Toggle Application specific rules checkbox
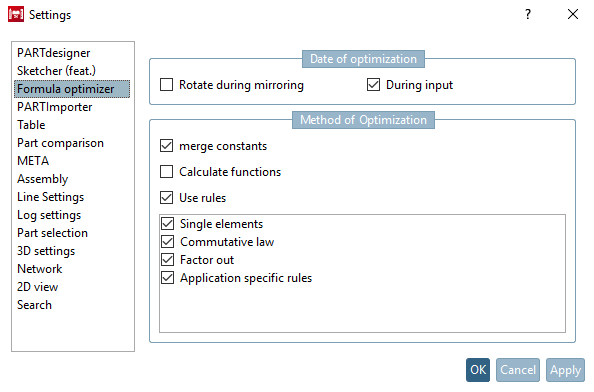 (167, 278)
